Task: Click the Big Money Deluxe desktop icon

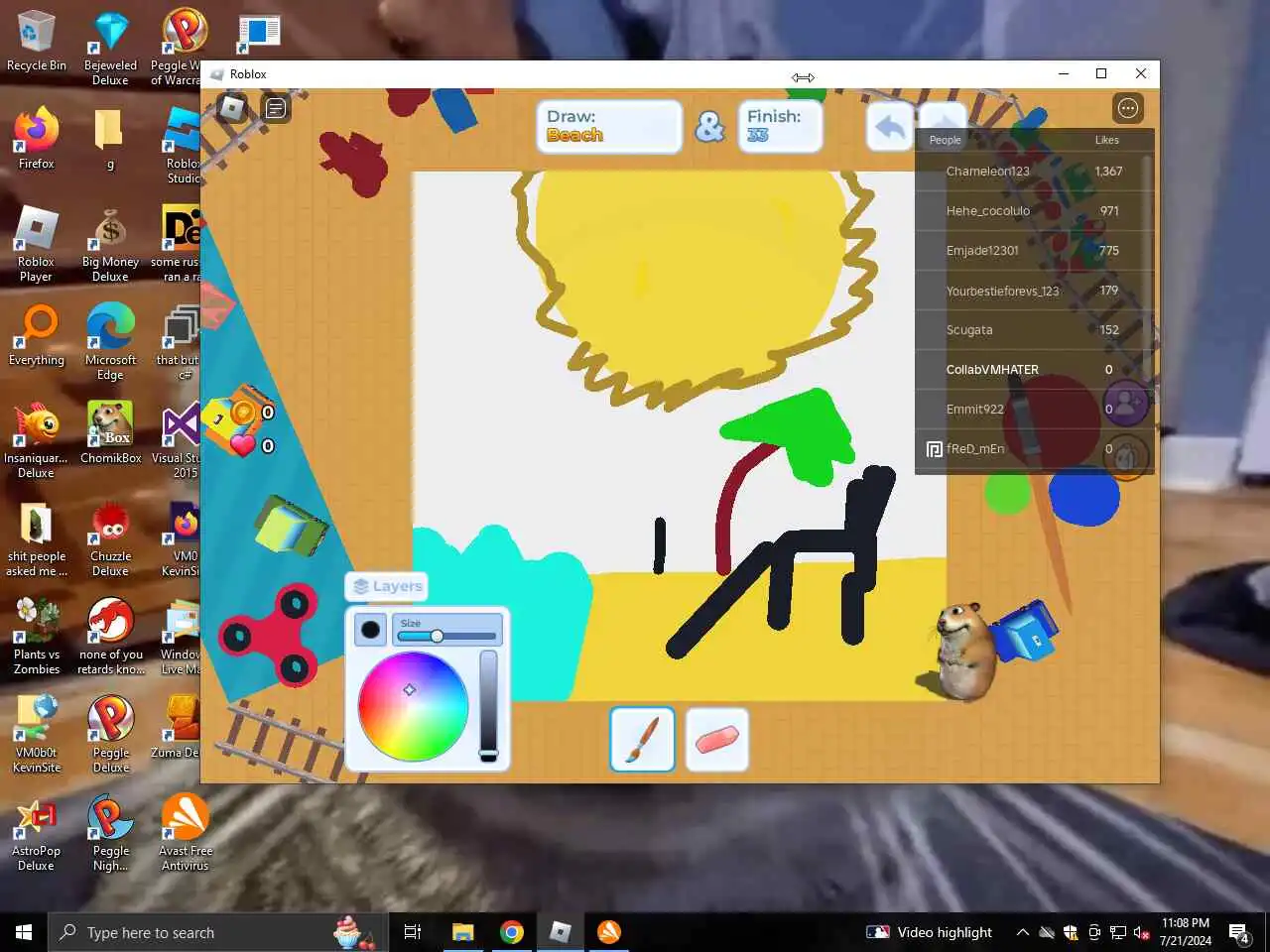Action: click(110, 244)
